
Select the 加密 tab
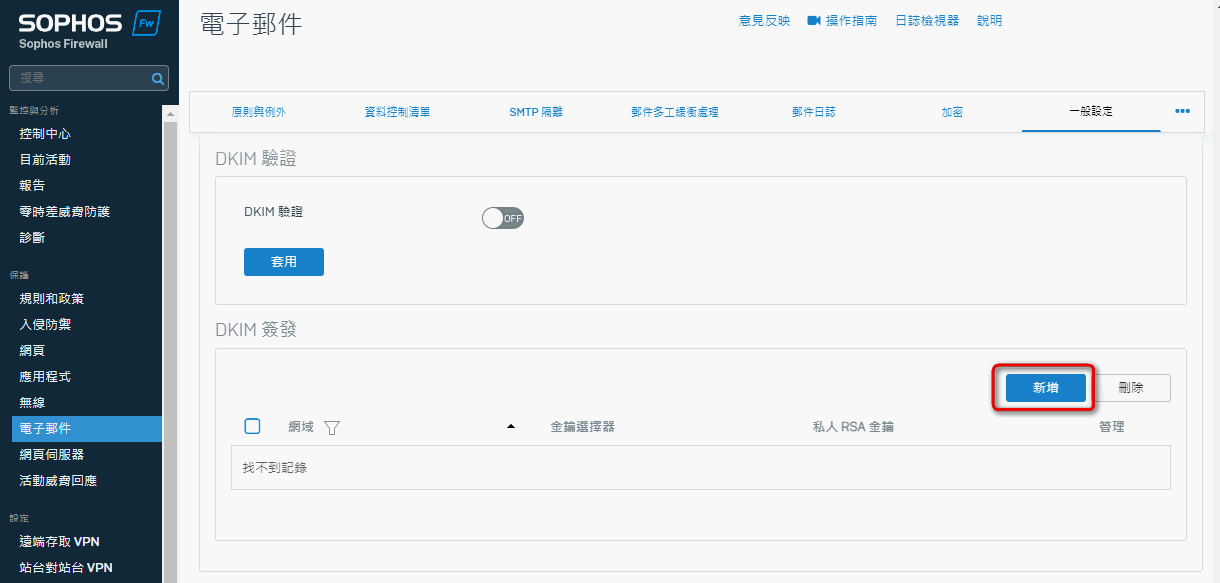tap(952, 112)
